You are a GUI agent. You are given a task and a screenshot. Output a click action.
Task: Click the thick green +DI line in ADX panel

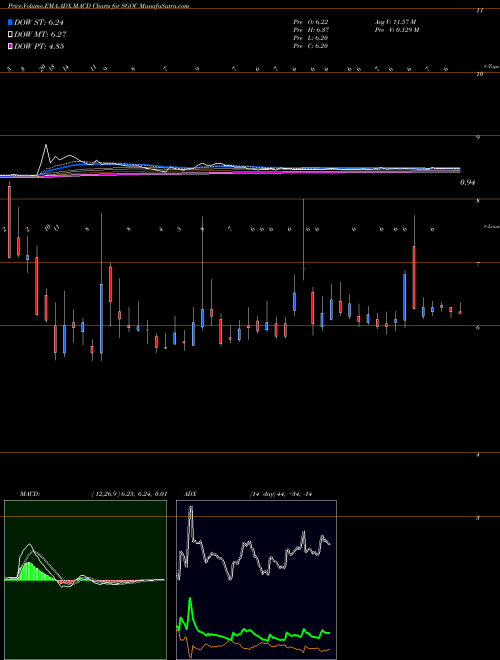pos(253,631)
